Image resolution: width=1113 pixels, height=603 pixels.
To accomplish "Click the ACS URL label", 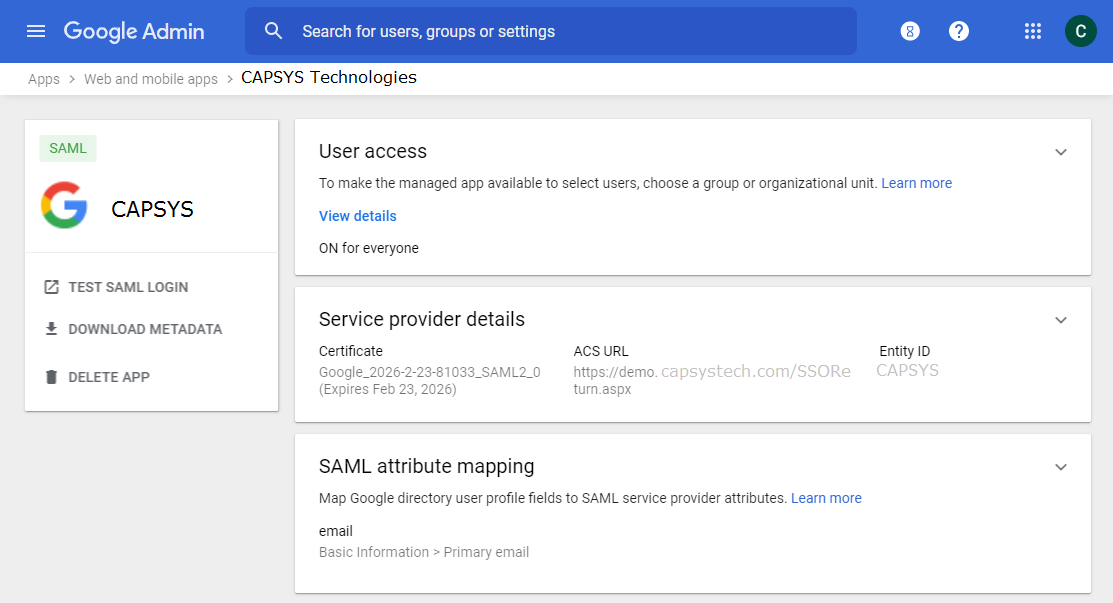I will pyautogui.click(x=601, y=351).
